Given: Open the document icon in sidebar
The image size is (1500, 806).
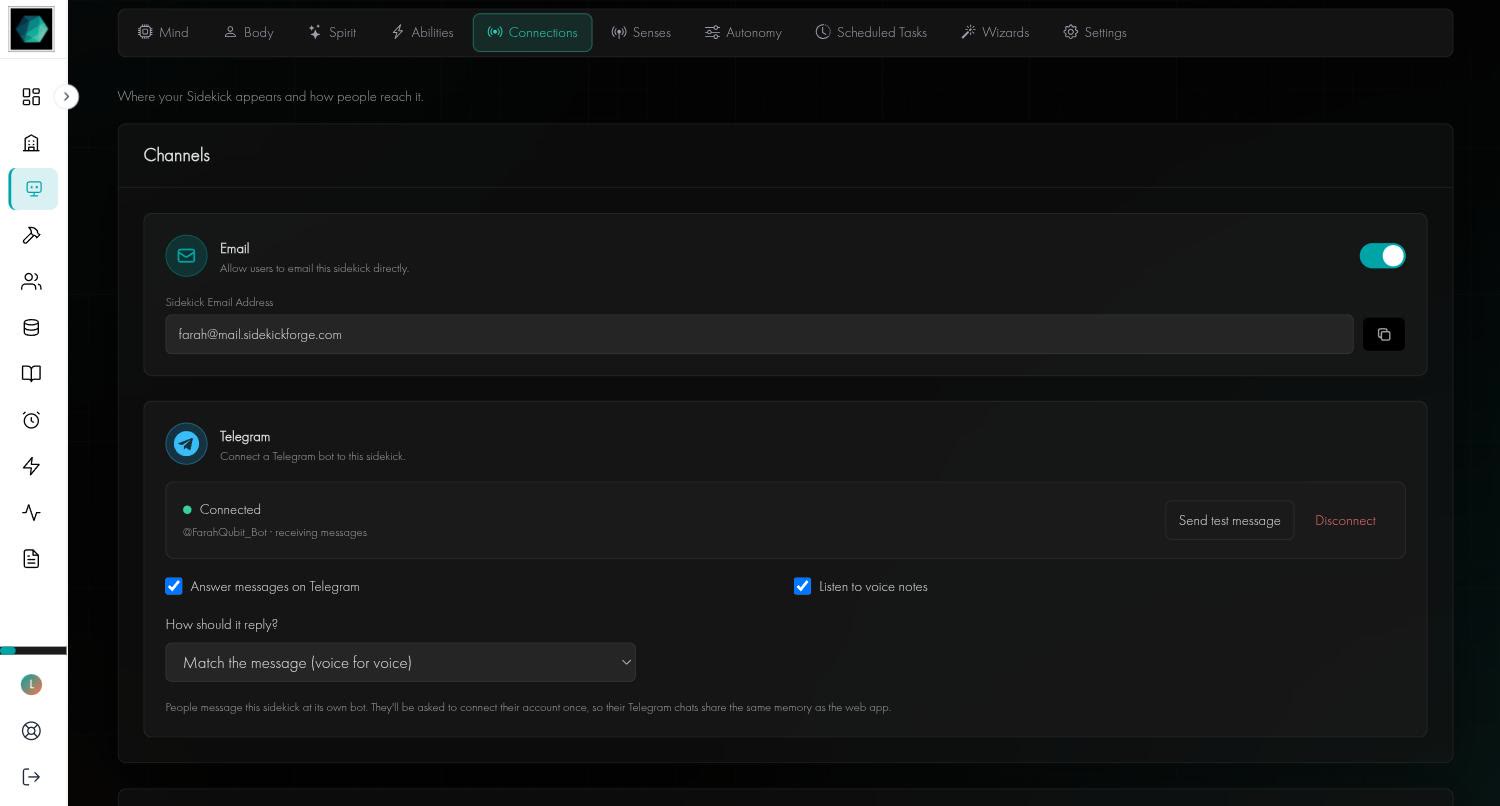Looking at the screenshot, I should [x=31, y=559].
